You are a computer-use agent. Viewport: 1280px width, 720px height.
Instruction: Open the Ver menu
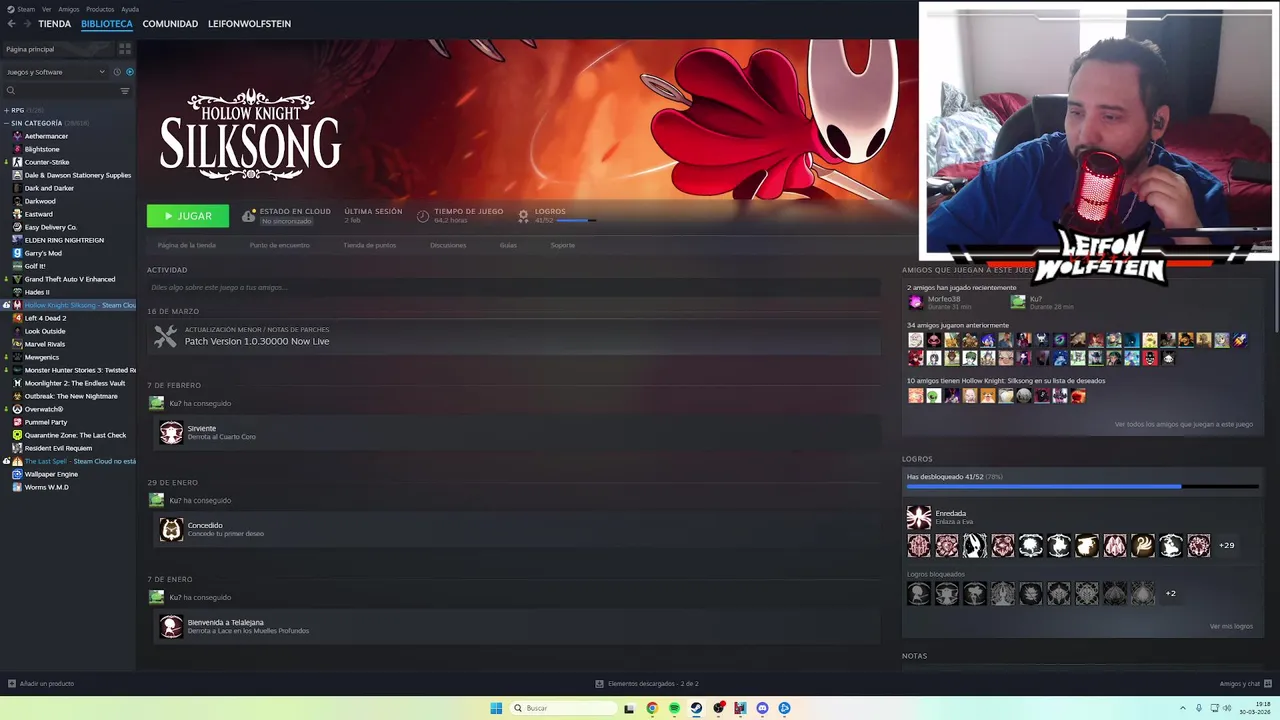click(x=47, y=9)
